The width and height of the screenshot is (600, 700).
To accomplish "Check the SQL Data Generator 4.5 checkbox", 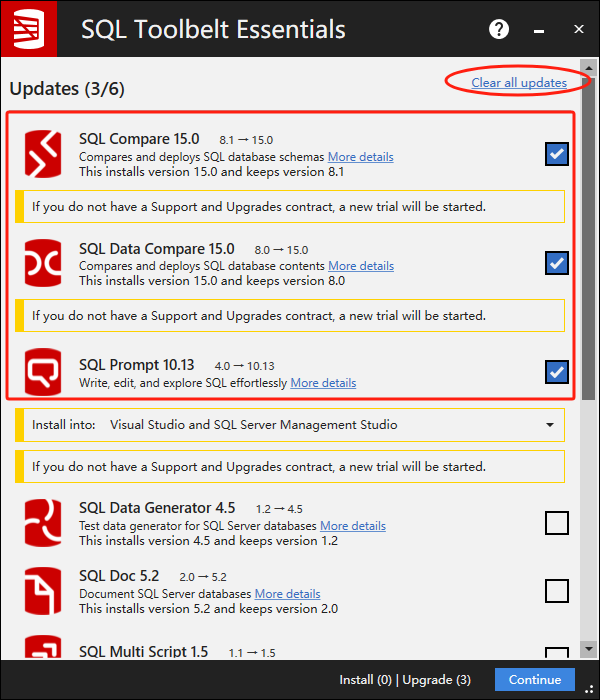I will (x=557, y=523).
